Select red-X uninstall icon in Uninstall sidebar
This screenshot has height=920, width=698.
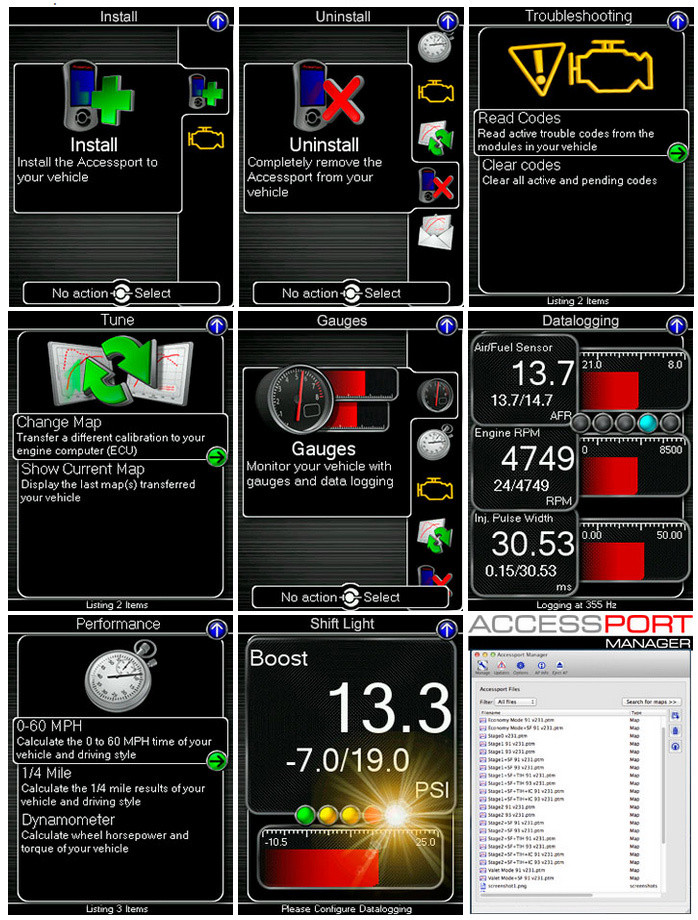click(436, 185)
